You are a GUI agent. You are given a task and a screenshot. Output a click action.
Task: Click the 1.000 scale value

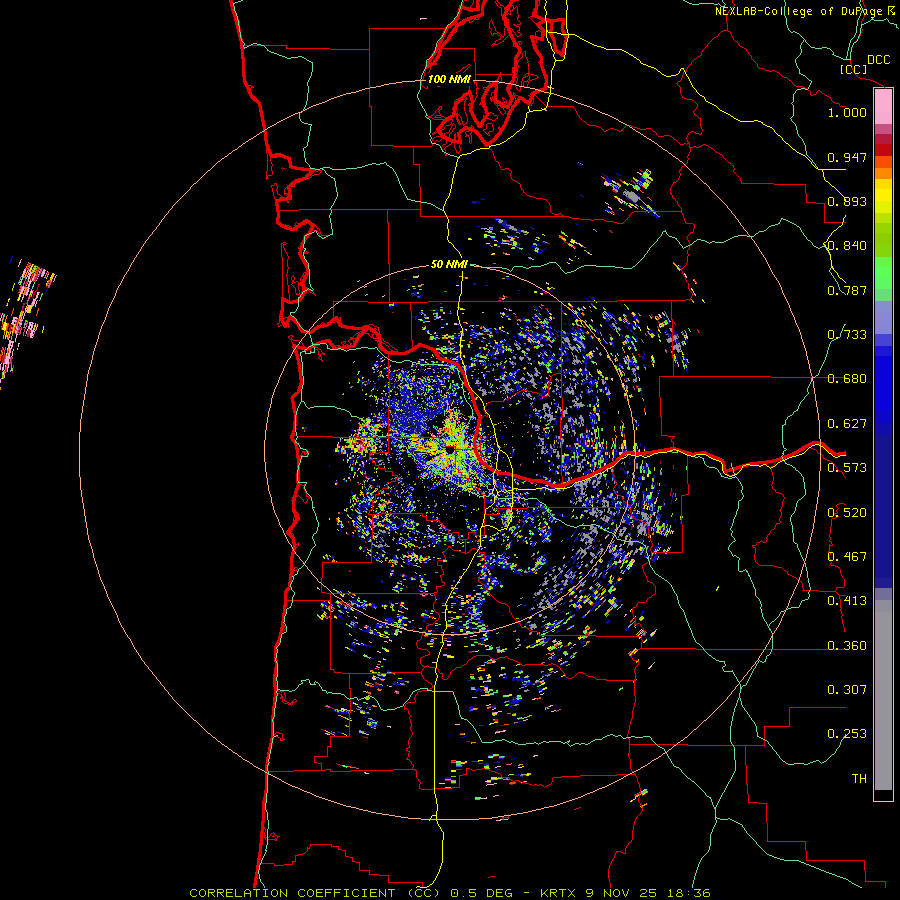click(847, 112)
